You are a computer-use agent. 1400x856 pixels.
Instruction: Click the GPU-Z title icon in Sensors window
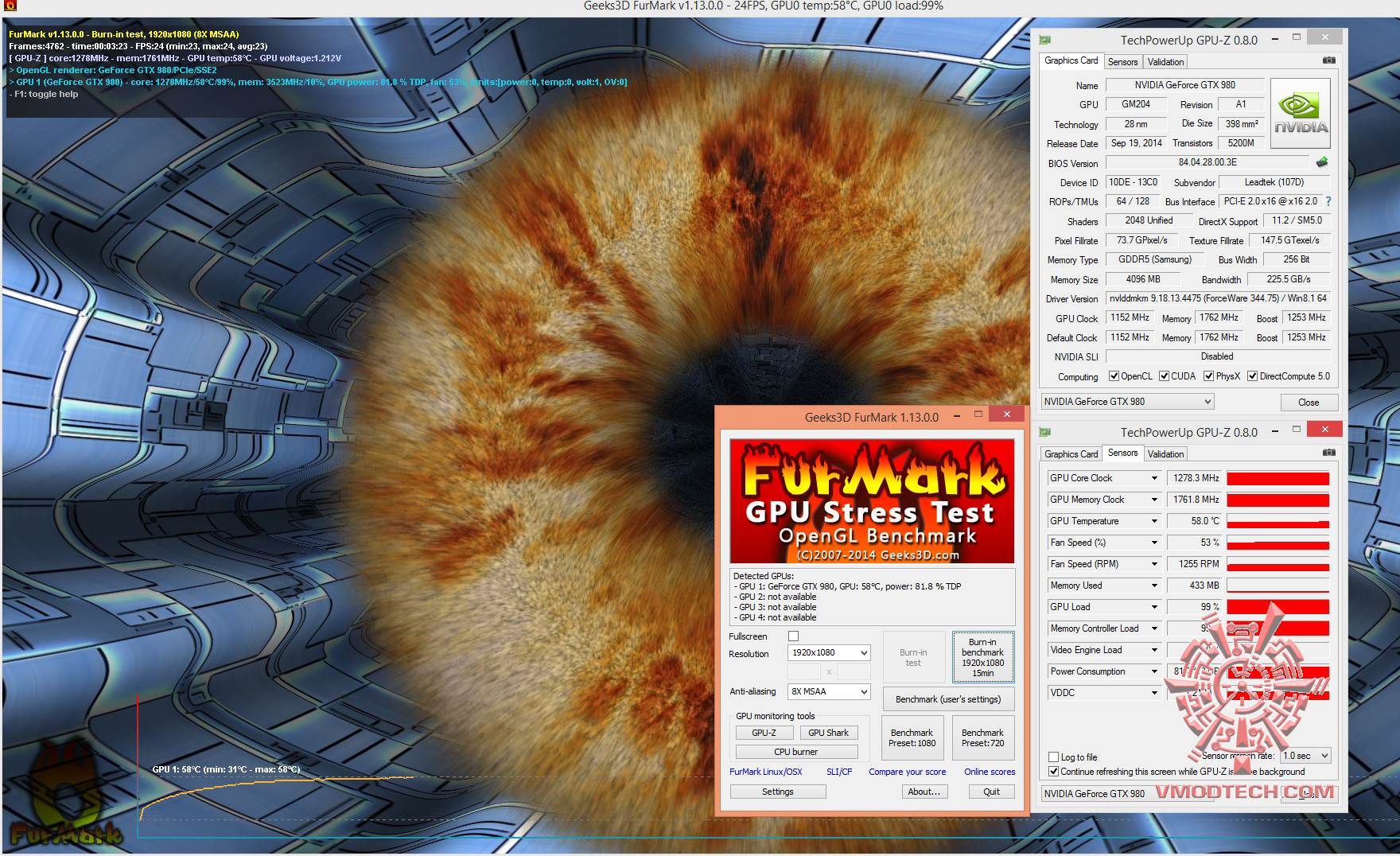click(x=1045, y=432)
